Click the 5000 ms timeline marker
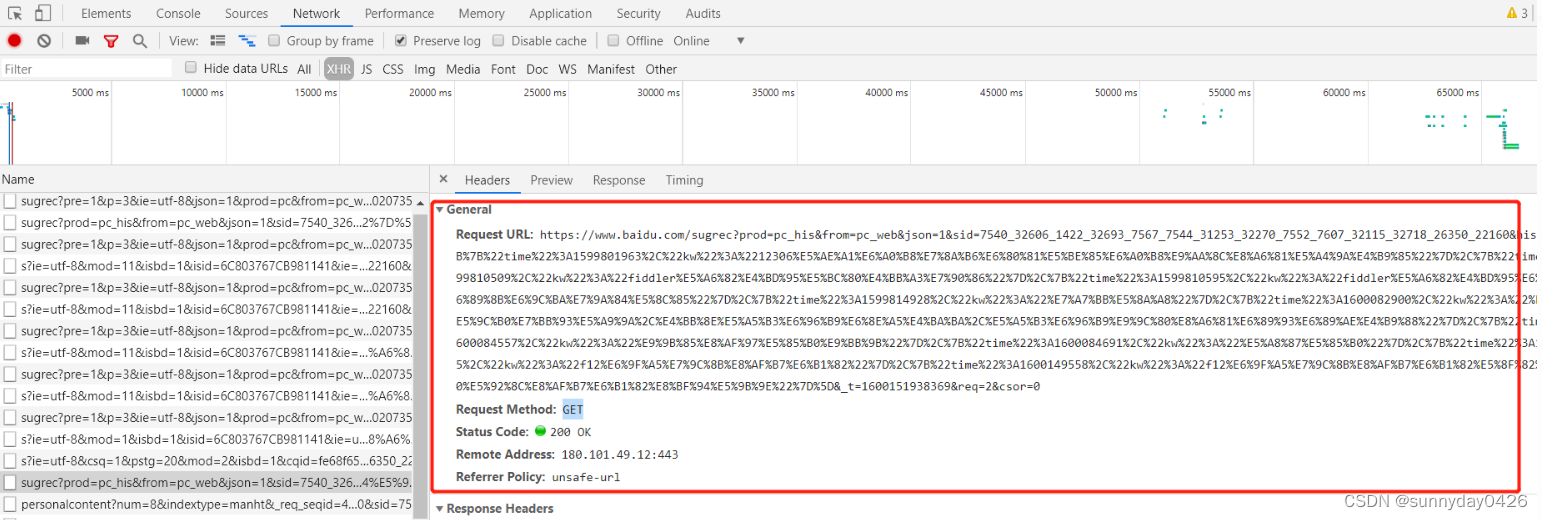Viewport: 1542px width, 520px height. tap(91, 92)
